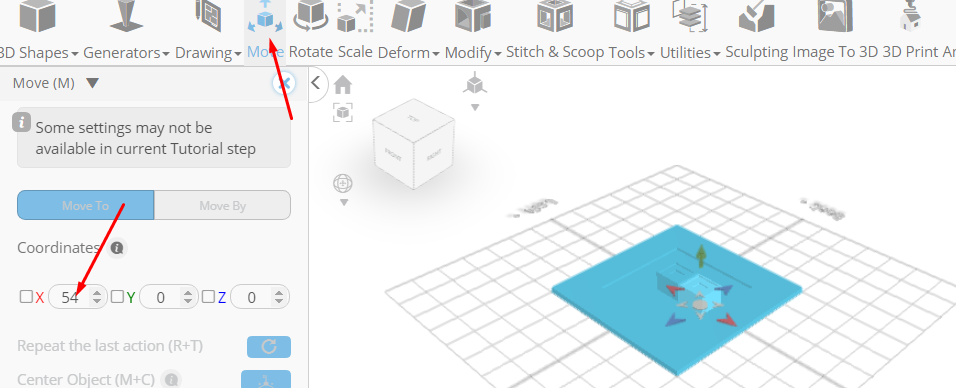Switch to Move By mode
Image resolution: width=956 pixels, height=388 pixels.
[x=223, y=205]
